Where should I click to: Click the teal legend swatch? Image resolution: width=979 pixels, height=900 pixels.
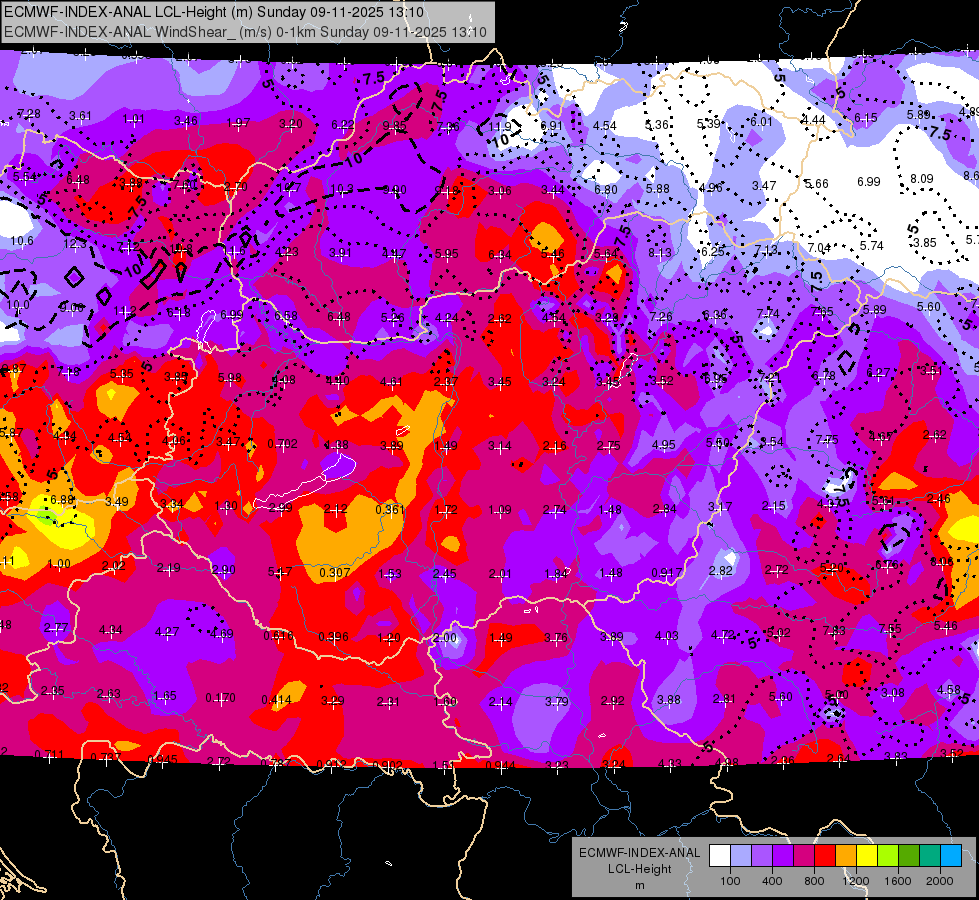coord(930,855)
